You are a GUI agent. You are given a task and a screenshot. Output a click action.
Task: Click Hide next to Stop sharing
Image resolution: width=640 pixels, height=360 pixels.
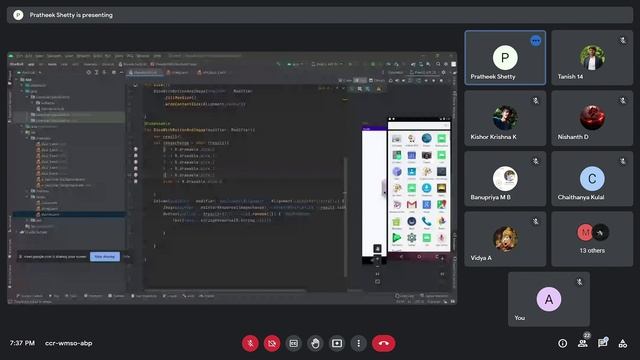pos(127,256)
